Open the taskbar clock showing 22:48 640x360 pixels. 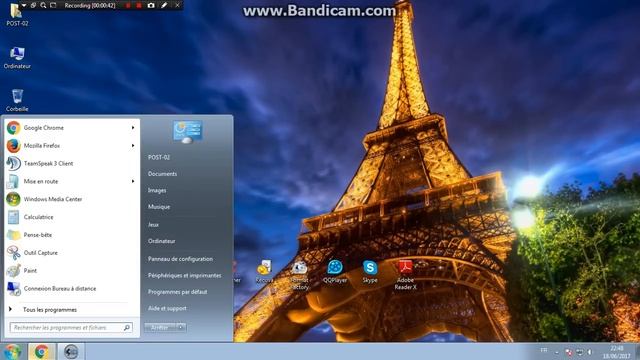coord(617,352)
